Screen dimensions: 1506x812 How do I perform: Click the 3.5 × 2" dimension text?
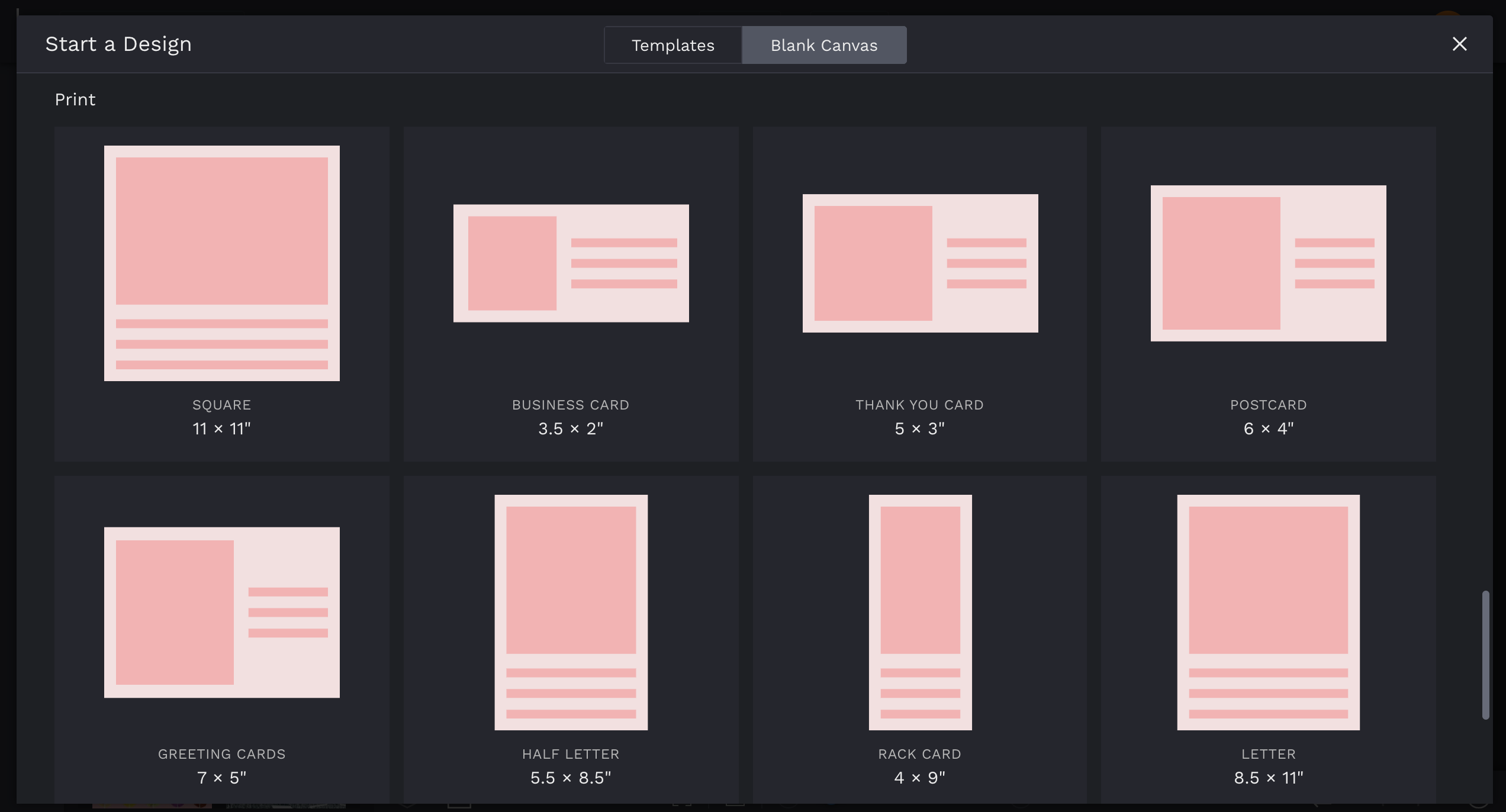point(571,428)
